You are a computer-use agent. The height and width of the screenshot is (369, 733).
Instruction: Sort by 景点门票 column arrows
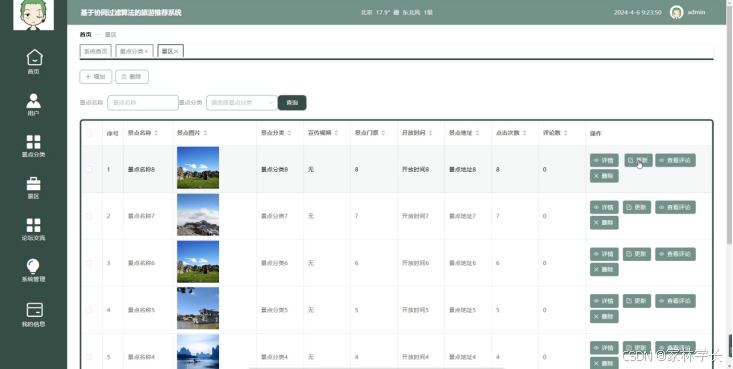pyautogui.click(x=383, y=133)
